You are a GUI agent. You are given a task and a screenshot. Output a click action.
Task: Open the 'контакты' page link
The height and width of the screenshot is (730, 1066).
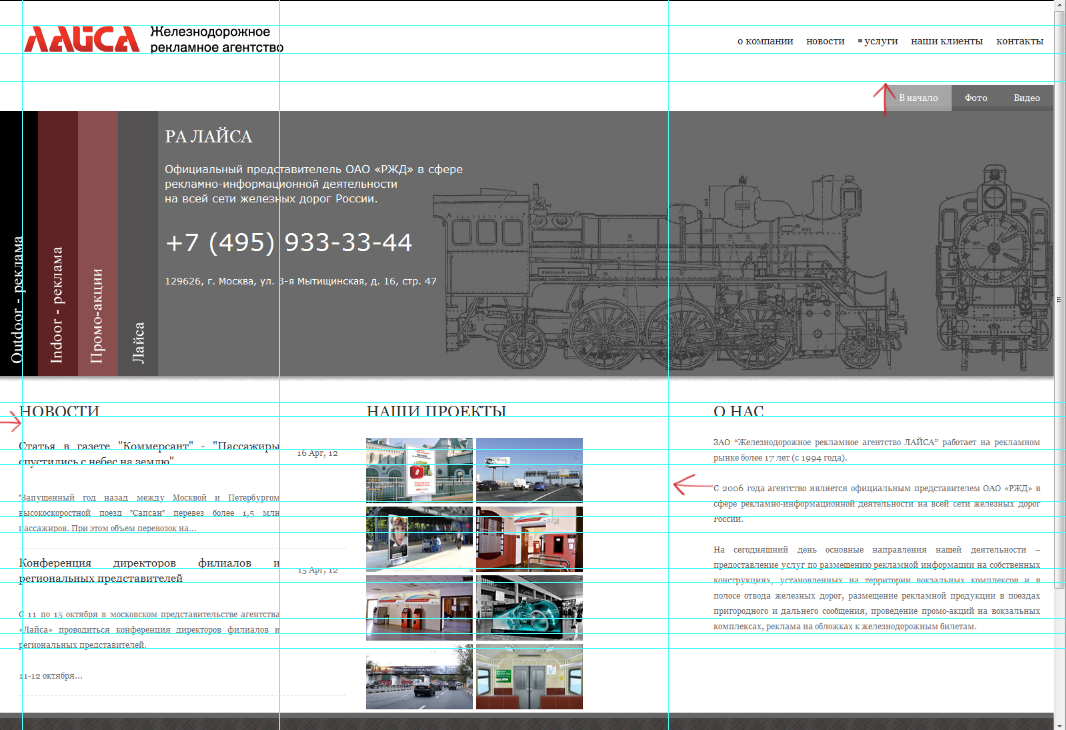pos(1019,41)
